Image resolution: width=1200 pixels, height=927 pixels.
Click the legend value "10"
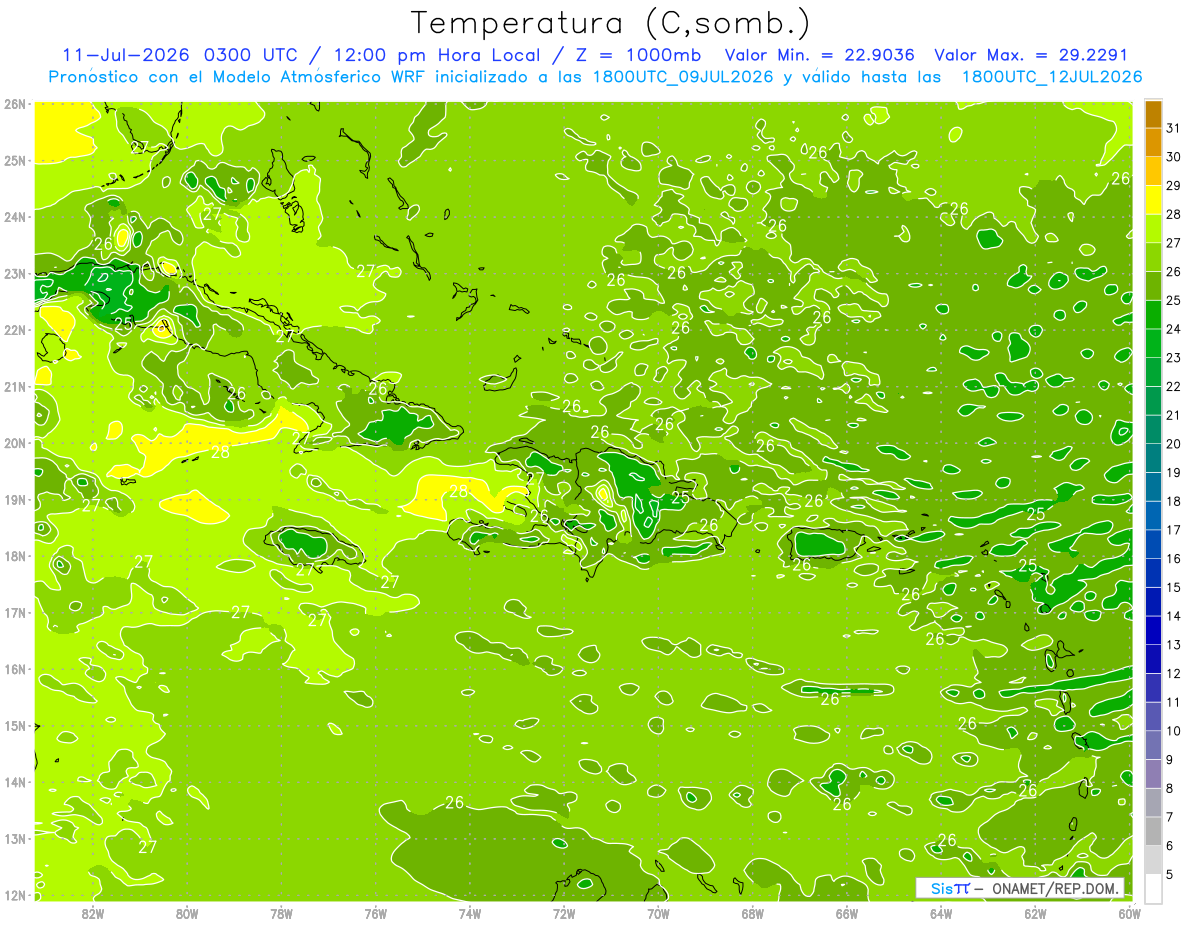[x=1174, y=731]
